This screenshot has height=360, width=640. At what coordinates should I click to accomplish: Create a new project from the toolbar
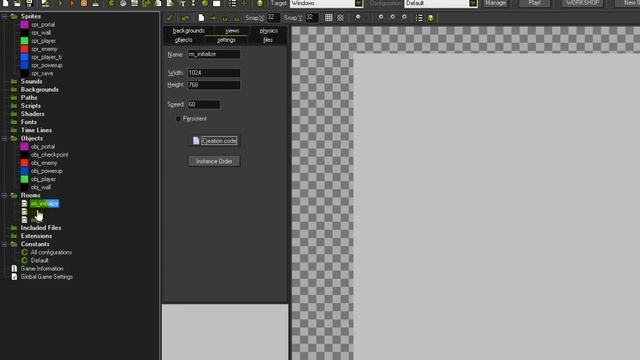click(x=6, y=4)
